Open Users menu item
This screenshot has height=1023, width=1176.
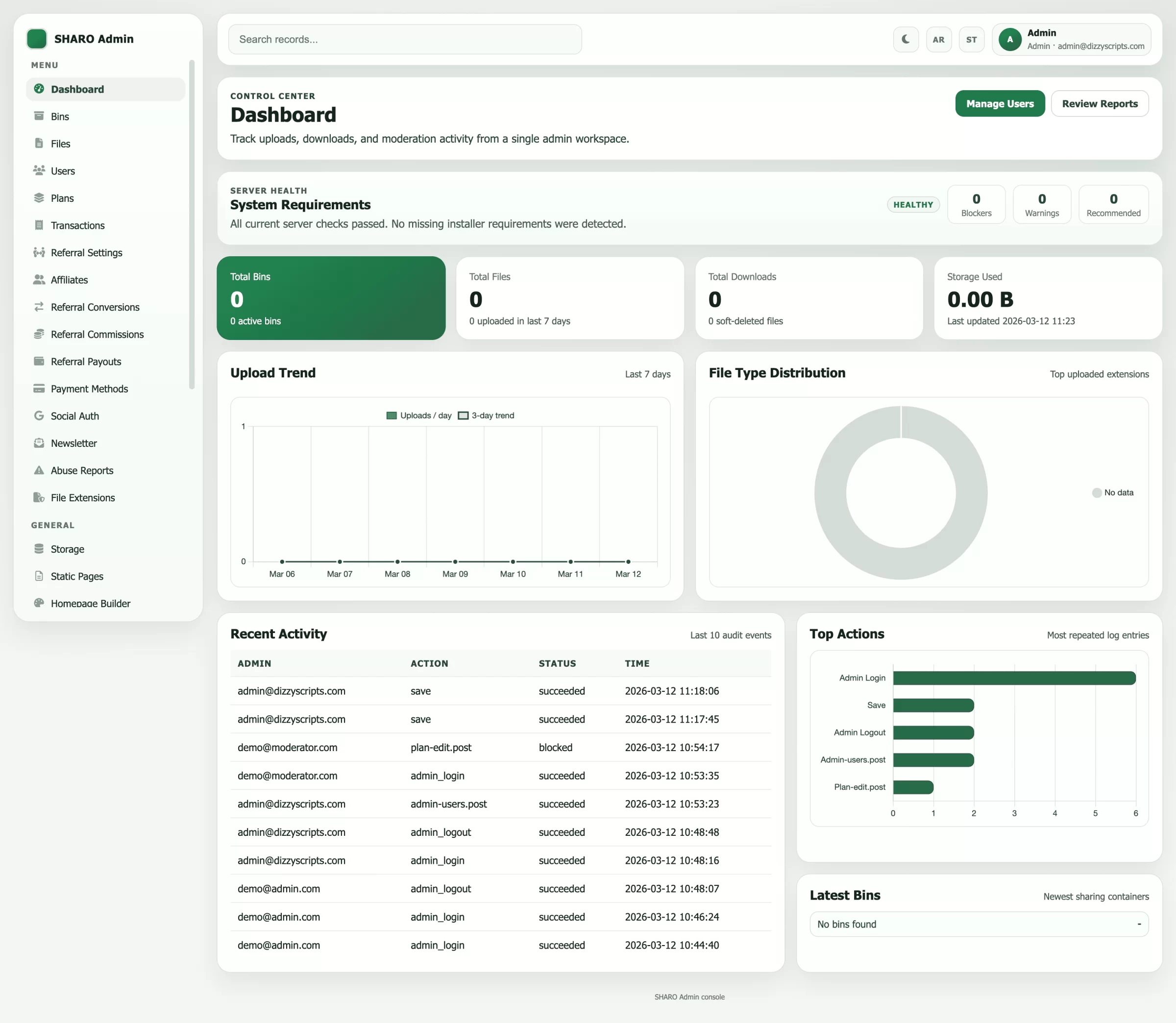106,170
